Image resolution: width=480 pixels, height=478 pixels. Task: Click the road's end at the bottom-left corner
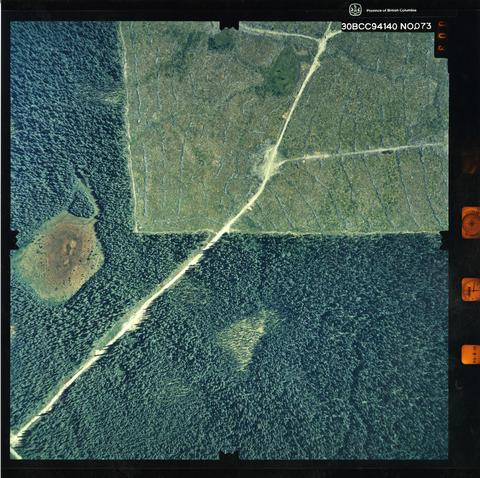[x=15, y=440]
